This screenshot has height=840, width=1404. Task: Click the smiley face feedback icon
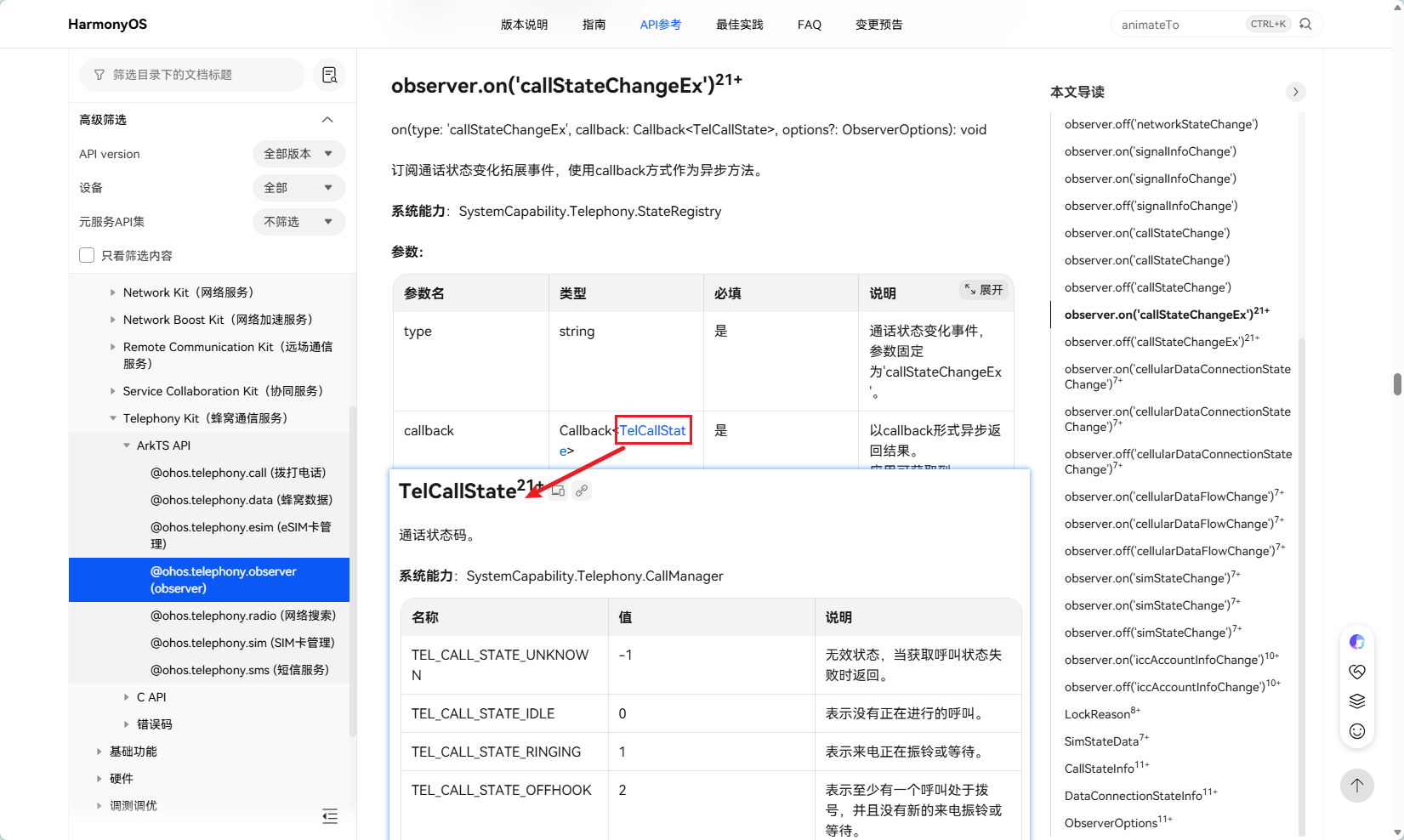(x=1357, y=731)
